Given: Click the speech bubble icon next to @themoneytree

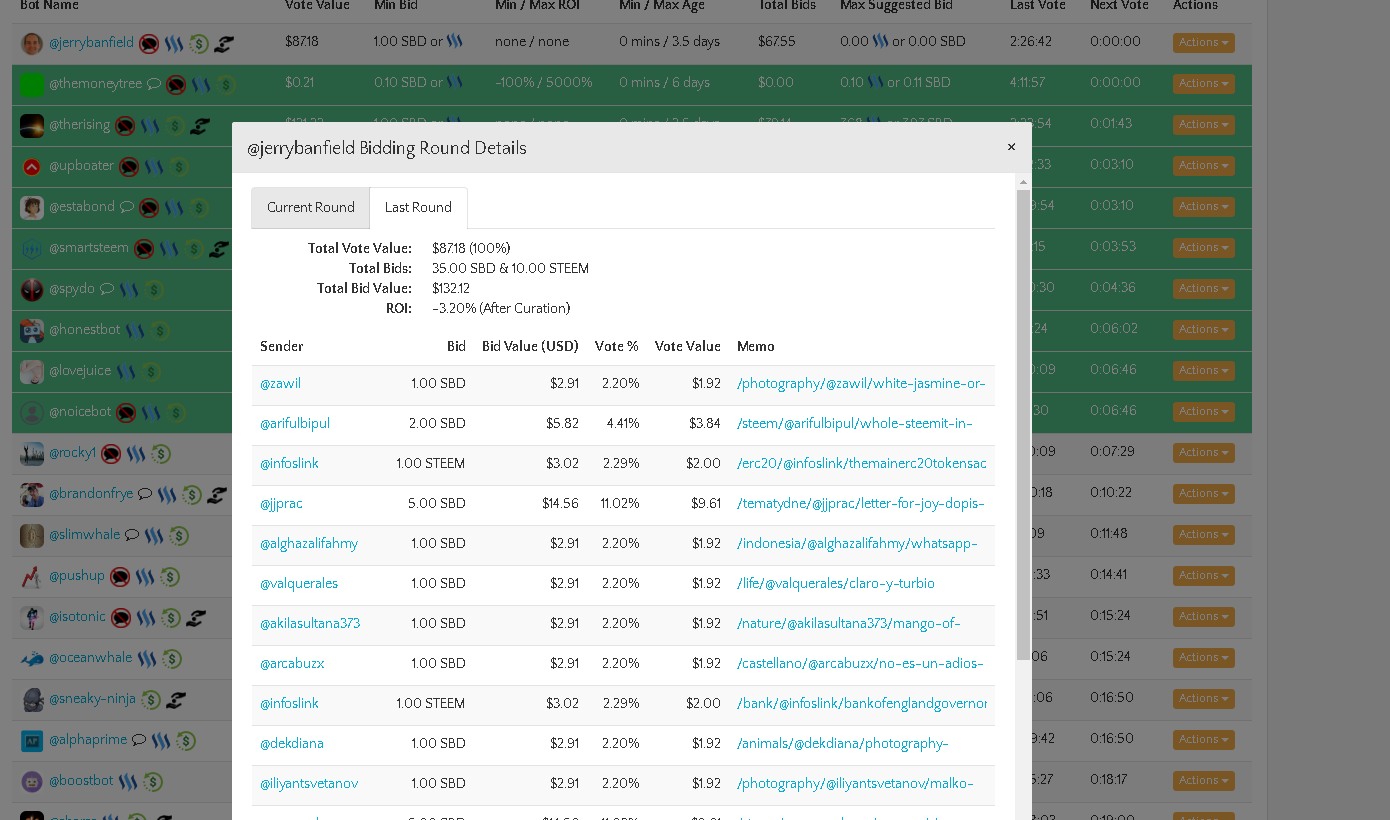Looking at the screenshot, I should click(154, 84).
